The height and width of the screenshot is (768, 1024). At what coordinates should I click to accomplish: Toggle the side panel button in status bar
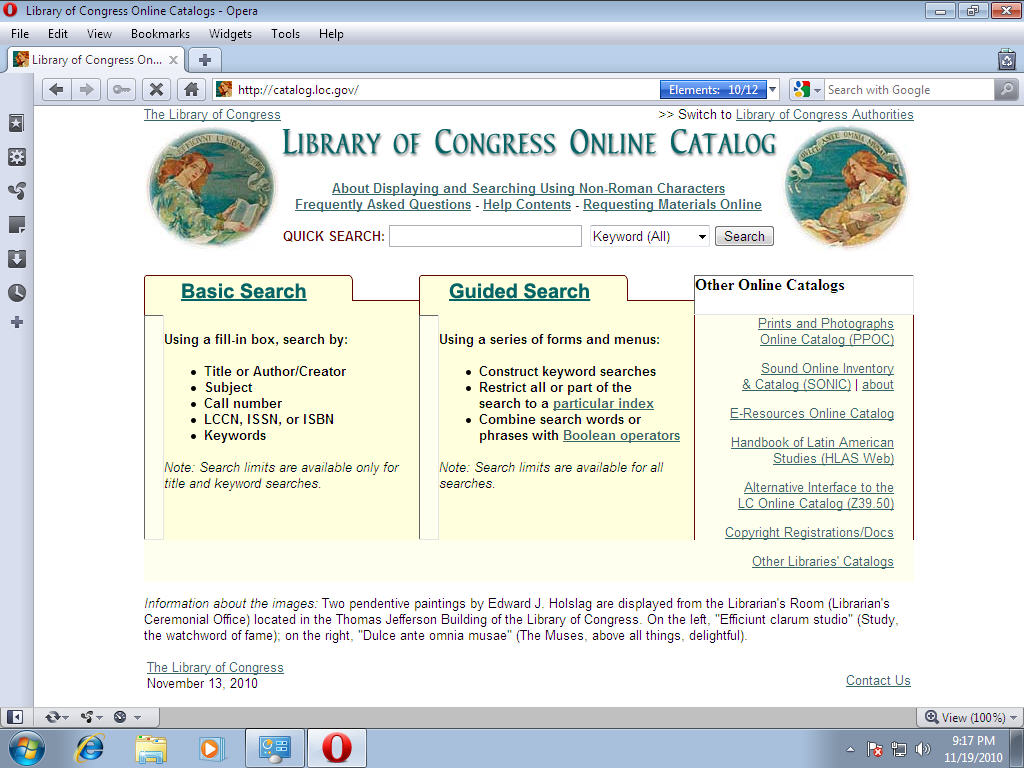(x=14, y=717)
